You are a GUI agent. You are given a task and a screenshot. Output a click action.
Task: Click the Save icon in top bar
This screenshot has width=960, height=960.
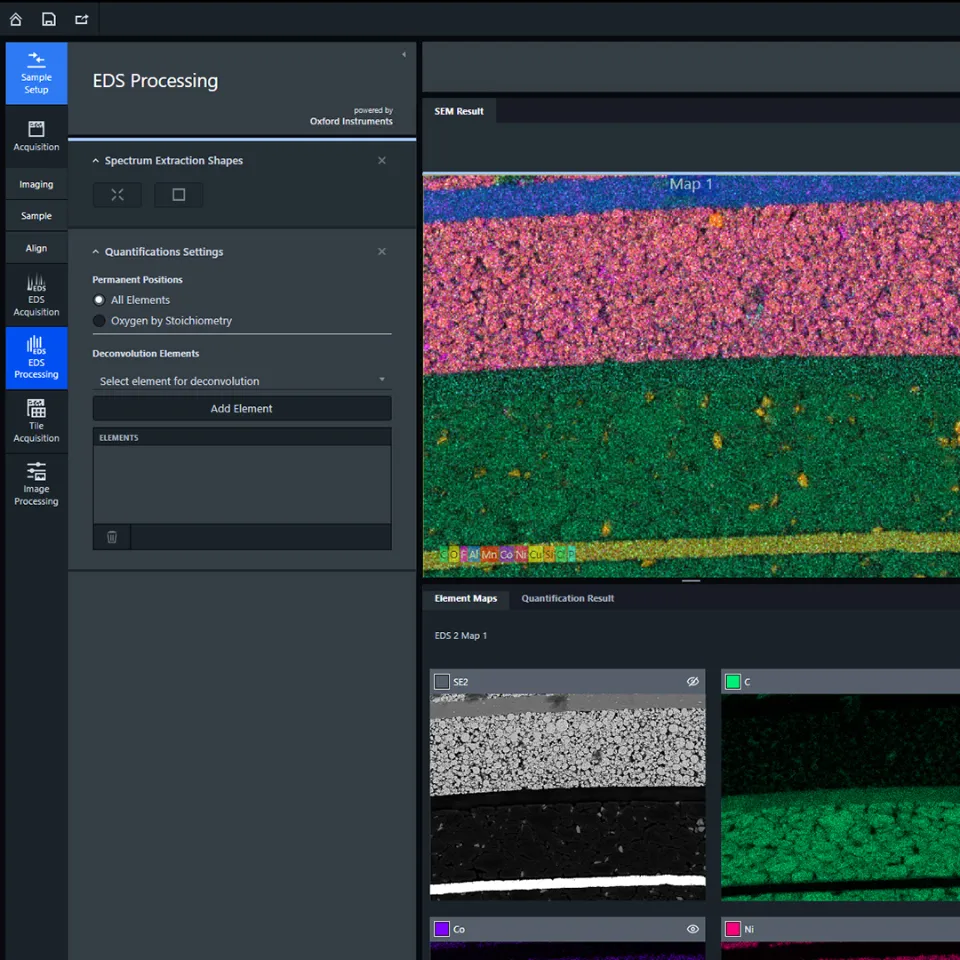click(x=49, y=19)
